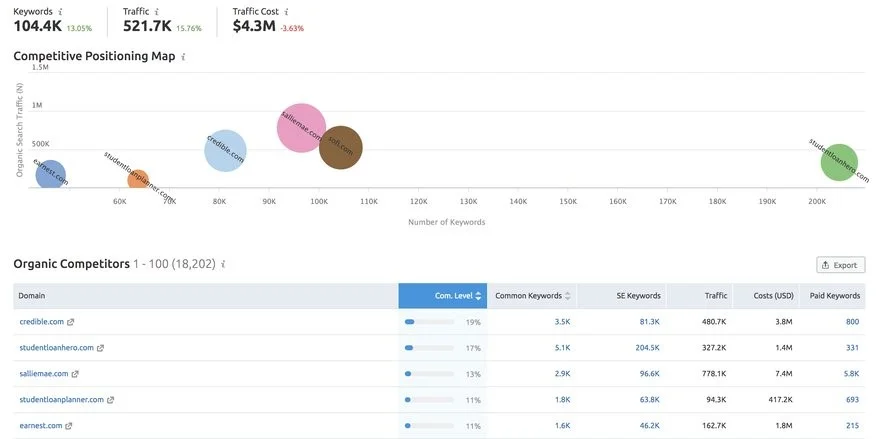Open credible.com domain link

pos(41,322)
